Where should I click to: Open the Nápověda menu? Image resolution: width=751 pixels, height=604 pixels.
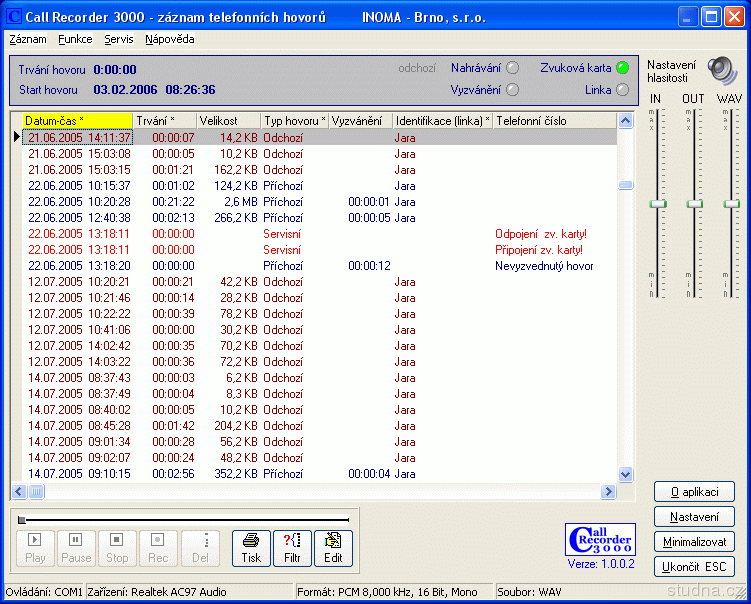(x=169, y=40)
